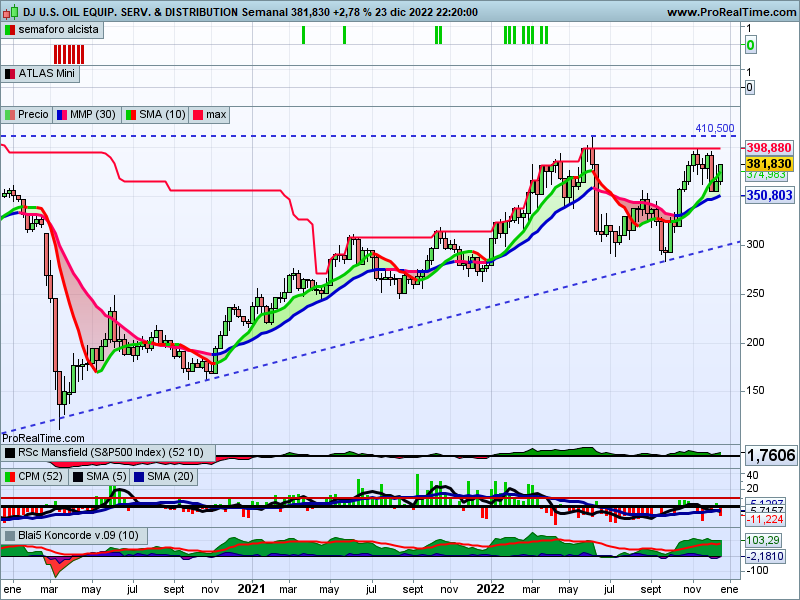Click the -11,224 CPM value tag

[x=765, y=519]
